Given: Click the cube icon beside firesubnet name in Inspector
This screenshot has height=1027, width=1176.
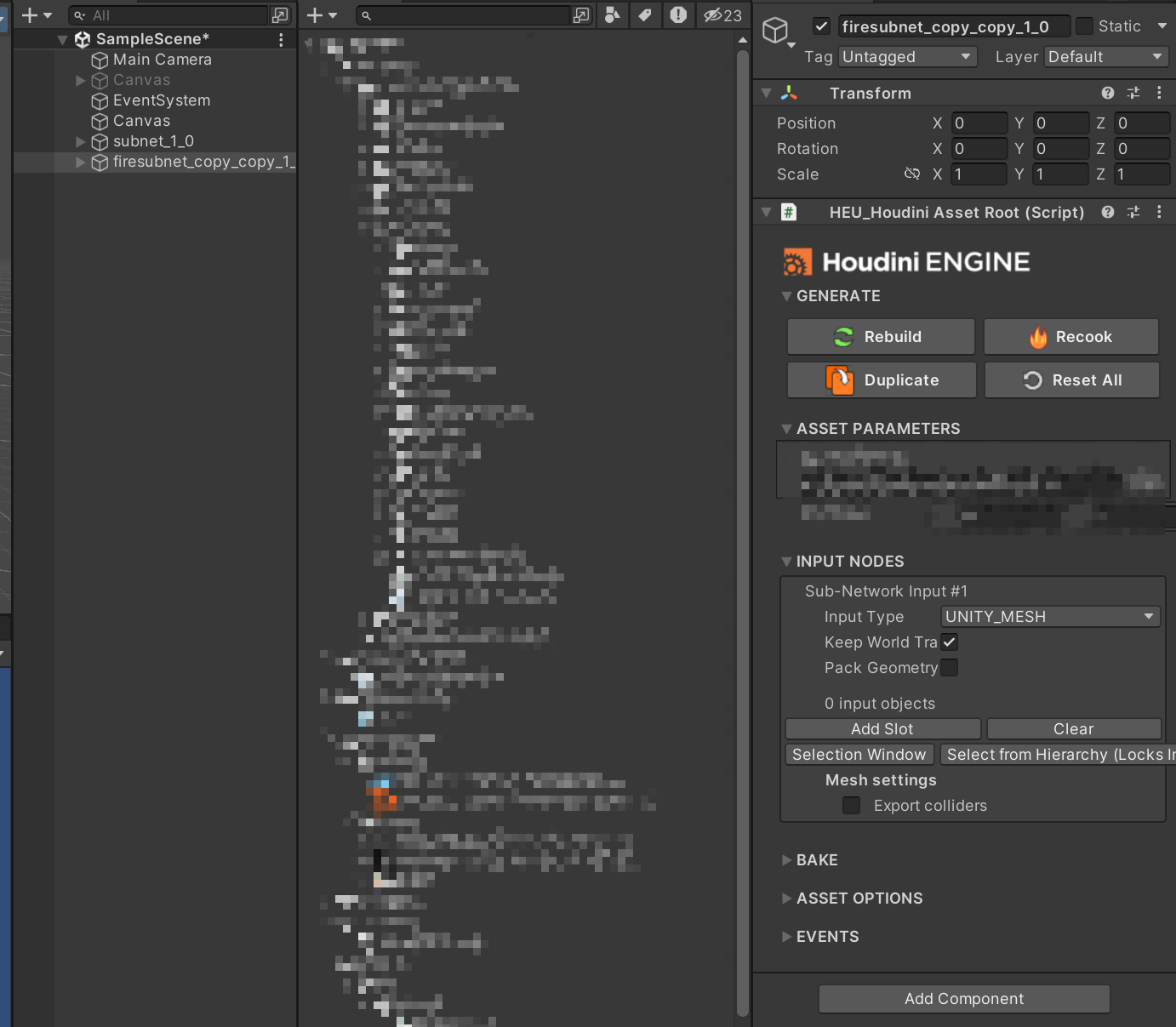Looking at the screenshot, I should pyautogui.click(x=776, y=31).
